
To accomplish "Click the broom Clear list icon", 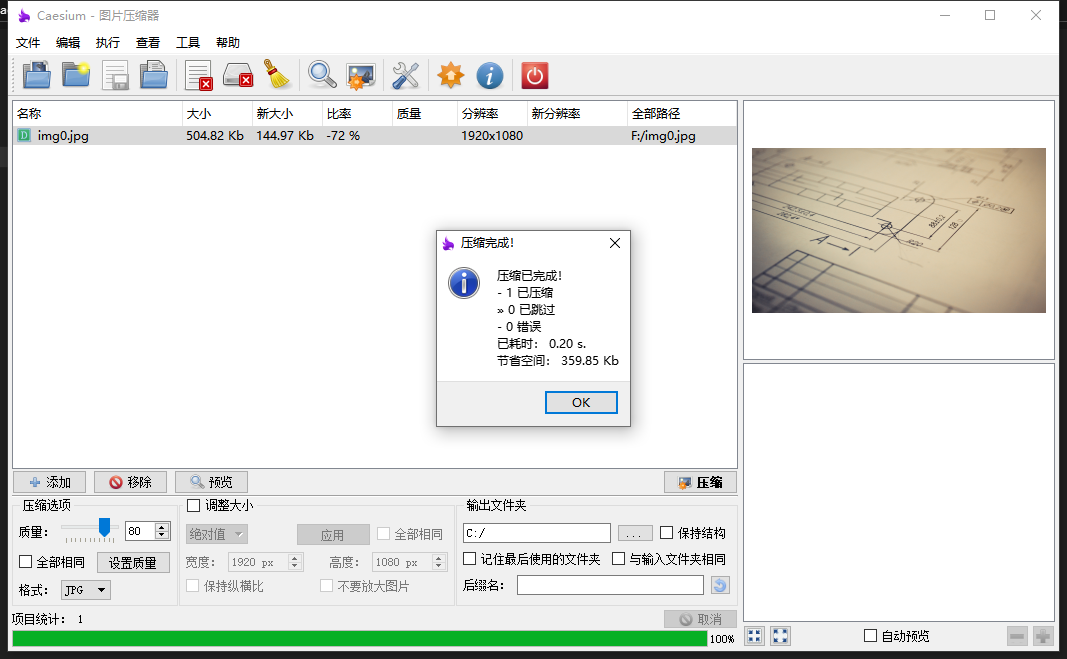I will [278, 75].
